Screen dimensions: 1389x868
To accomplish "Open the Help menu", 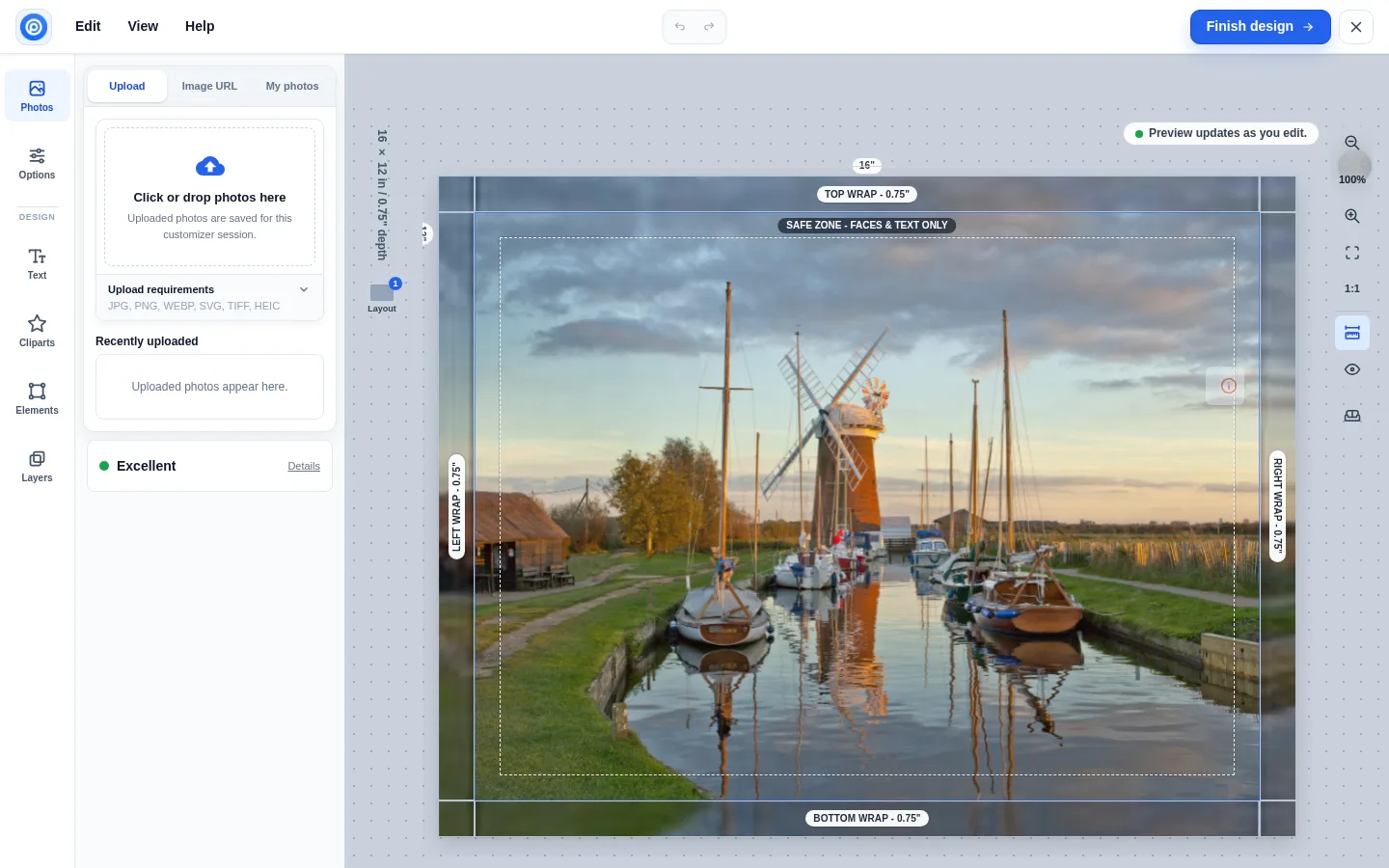I will (x=200, y=26).
